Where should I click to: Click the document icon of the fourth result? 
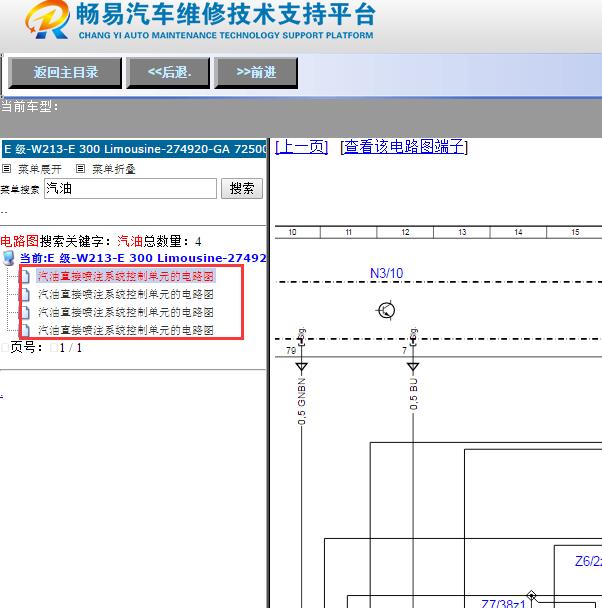click(x=25, y=330)
